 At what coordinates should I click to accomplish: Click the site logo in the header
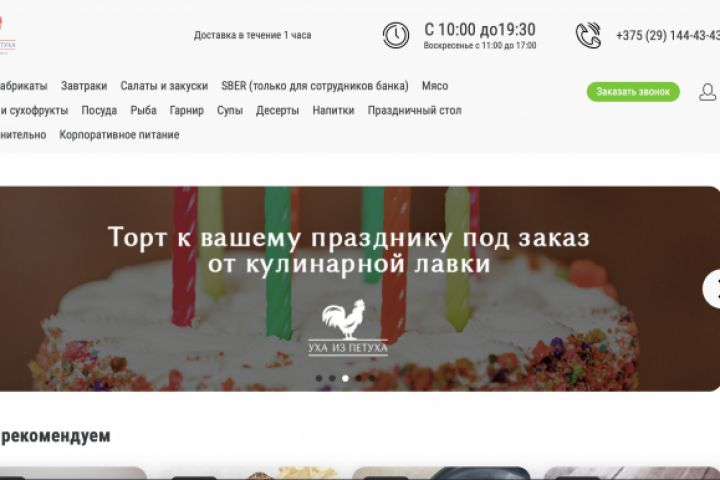click(6, 36)
